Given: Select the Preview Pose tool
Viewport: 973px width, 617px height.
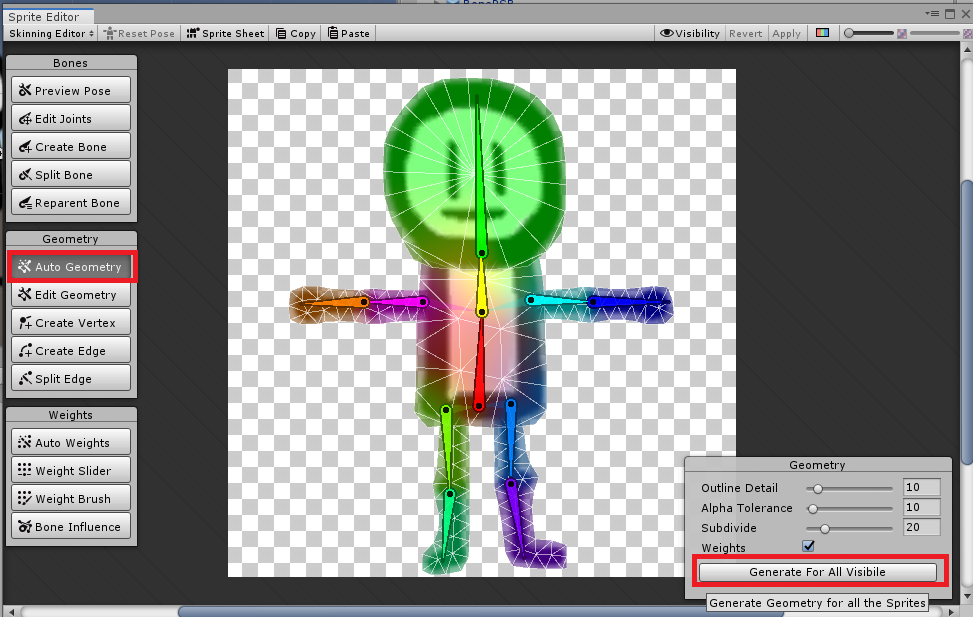Looking at the screenshot, I should [x=71, y=90].
